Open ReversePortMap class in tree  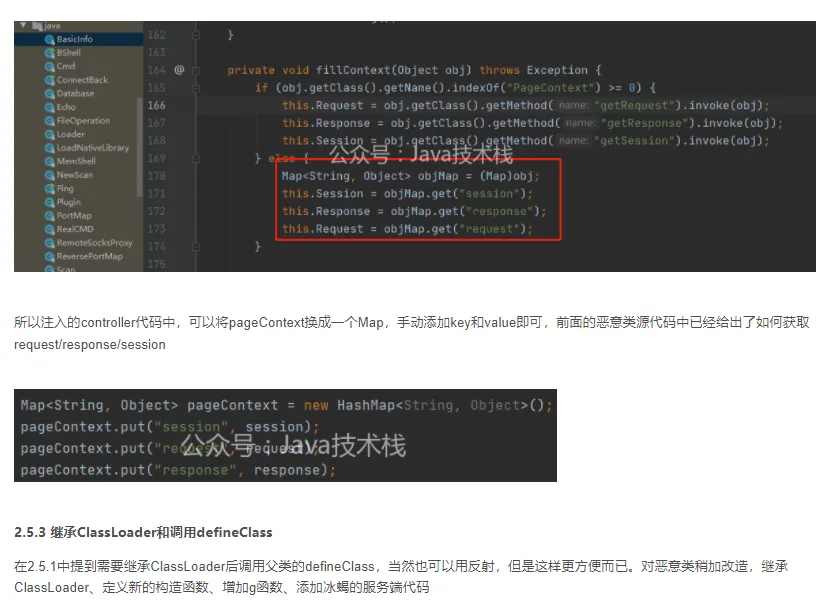[x=89, y=257]
